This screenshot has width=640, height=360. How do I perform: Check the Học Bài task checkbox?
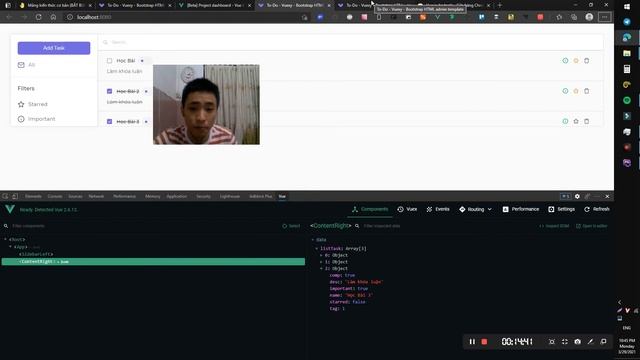[109, 61]
